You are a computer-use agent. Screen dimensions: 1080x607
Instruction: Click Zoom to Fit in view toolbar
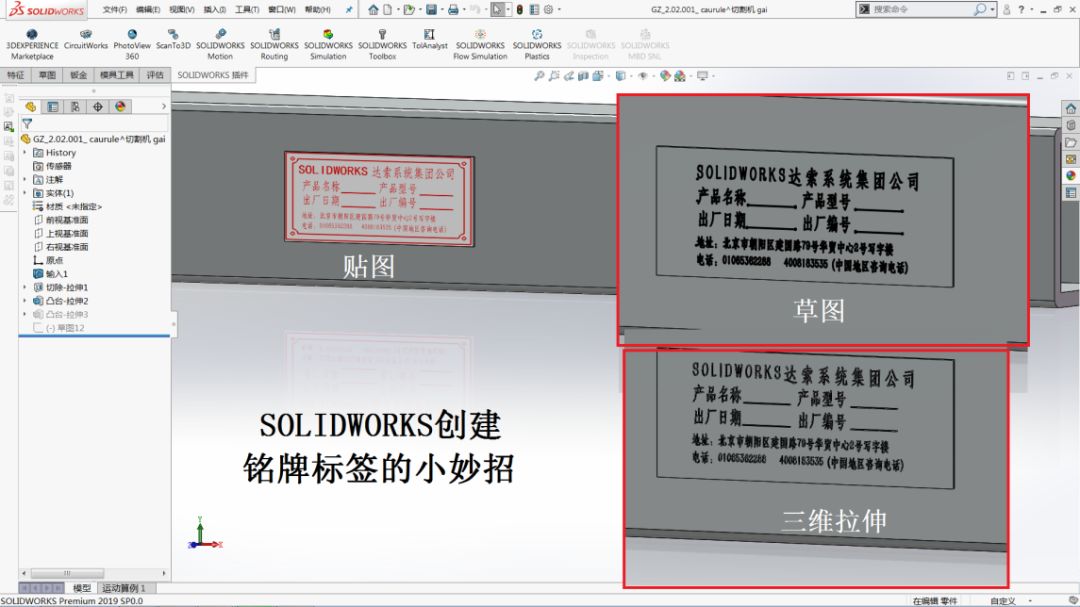539,76
